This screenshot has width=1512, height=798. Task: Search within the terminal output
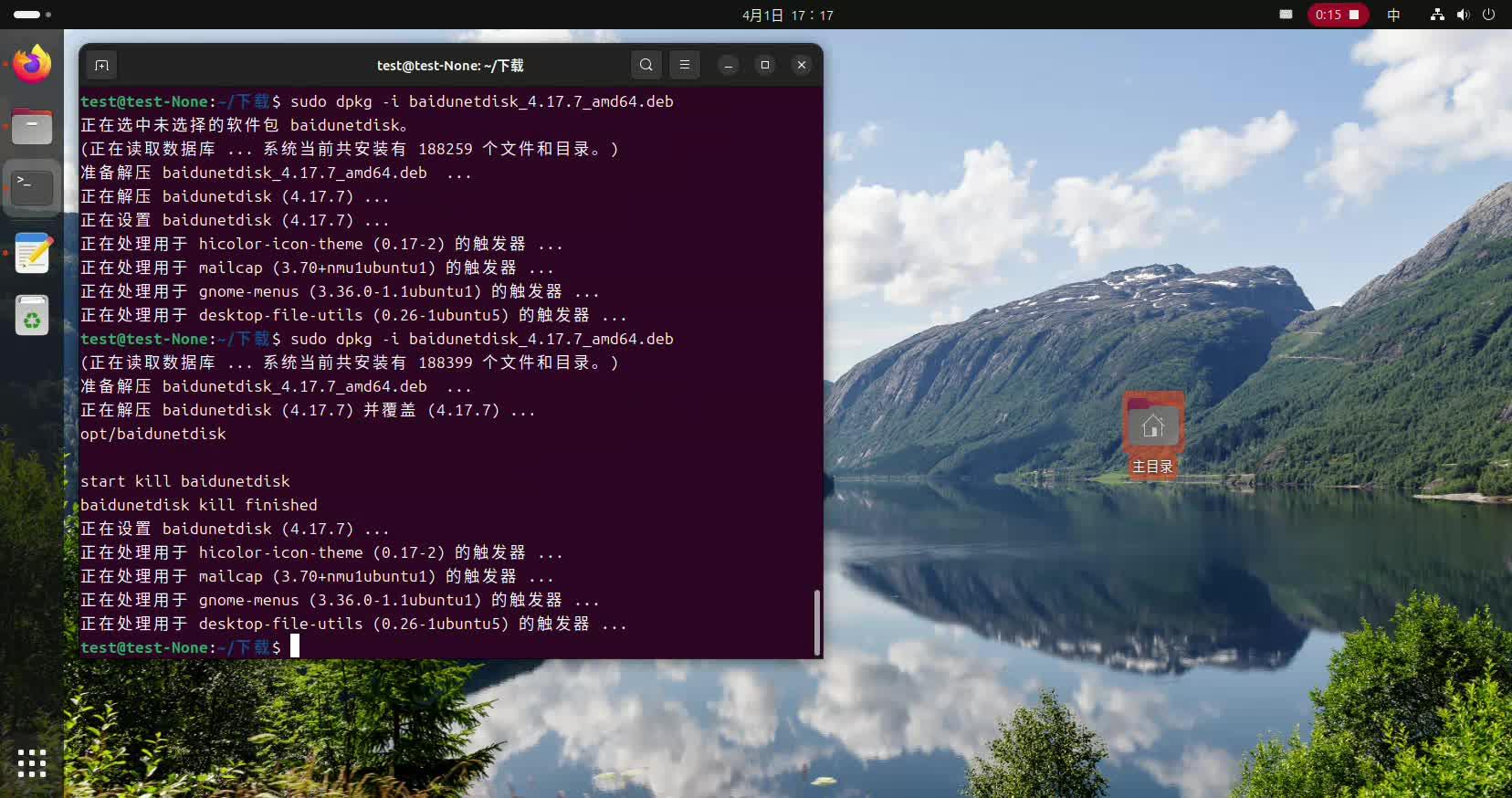point(646,65)
